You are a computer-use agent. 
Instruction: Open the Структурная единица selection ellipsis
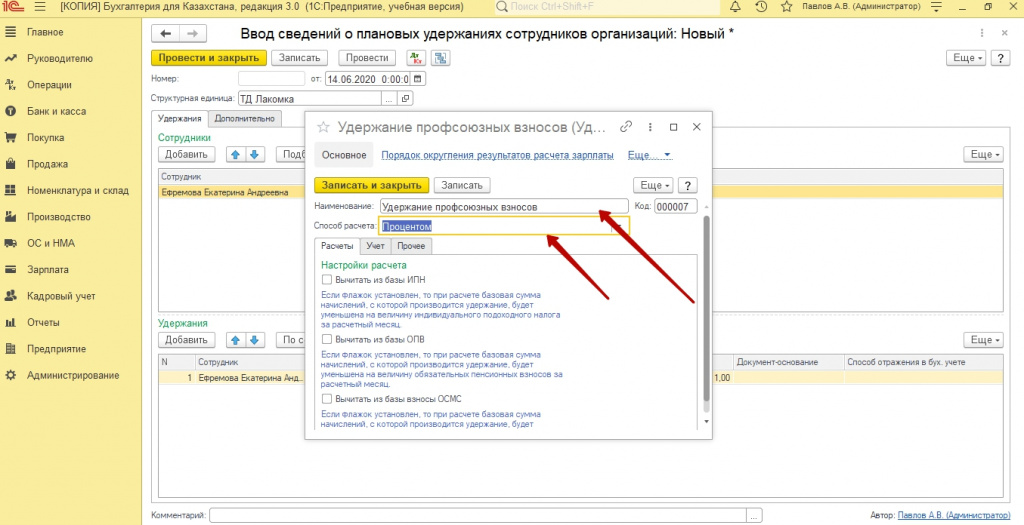(x=389, y=99)
